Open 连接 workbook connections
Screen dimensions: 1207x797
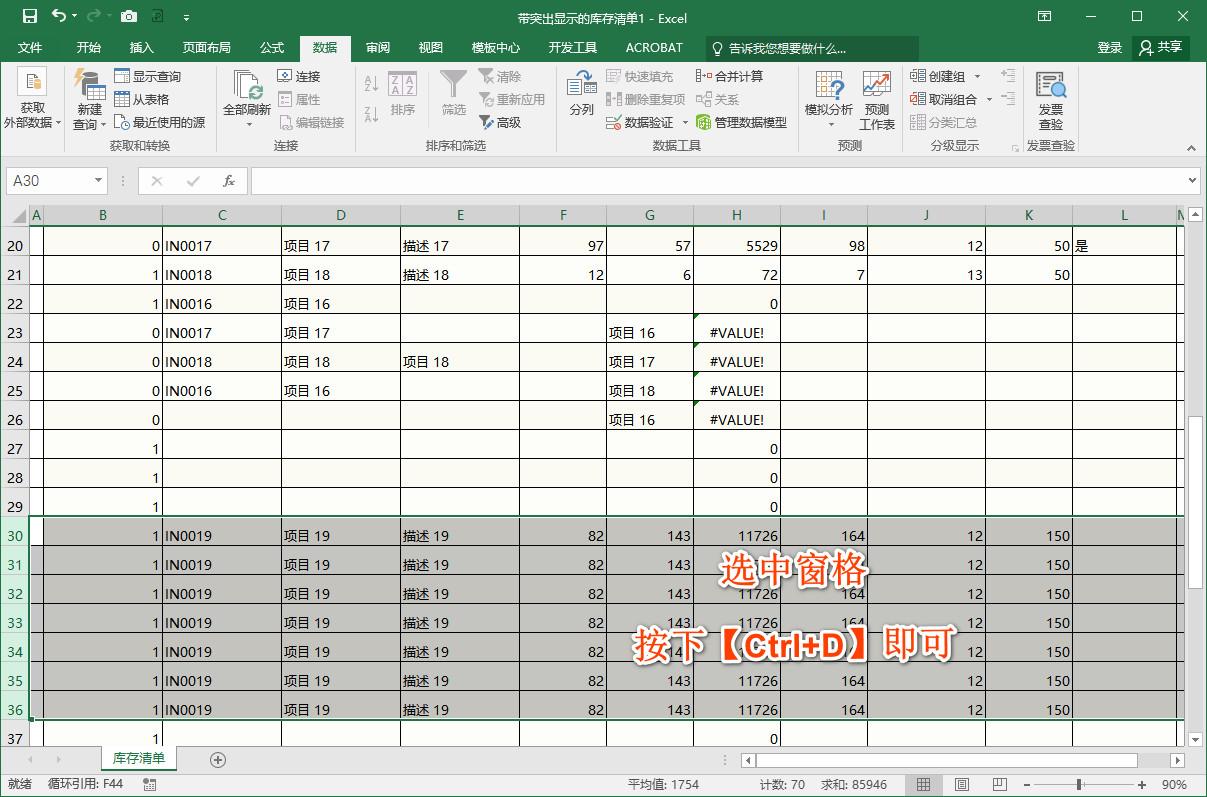tap(299, 76)
